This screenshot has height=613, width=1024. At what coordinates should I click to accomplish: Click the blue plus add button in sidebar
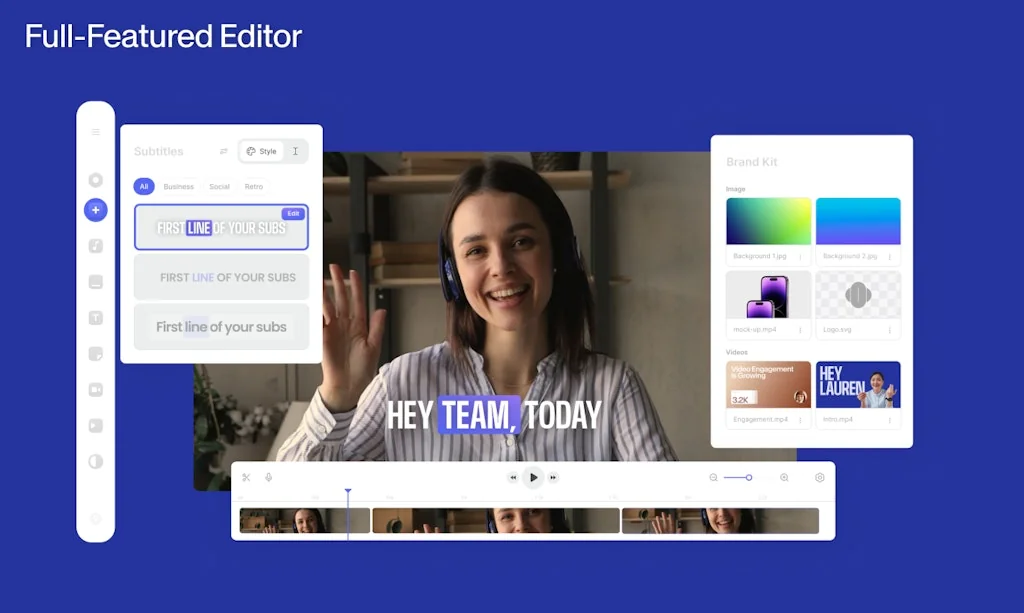(96, 210)
